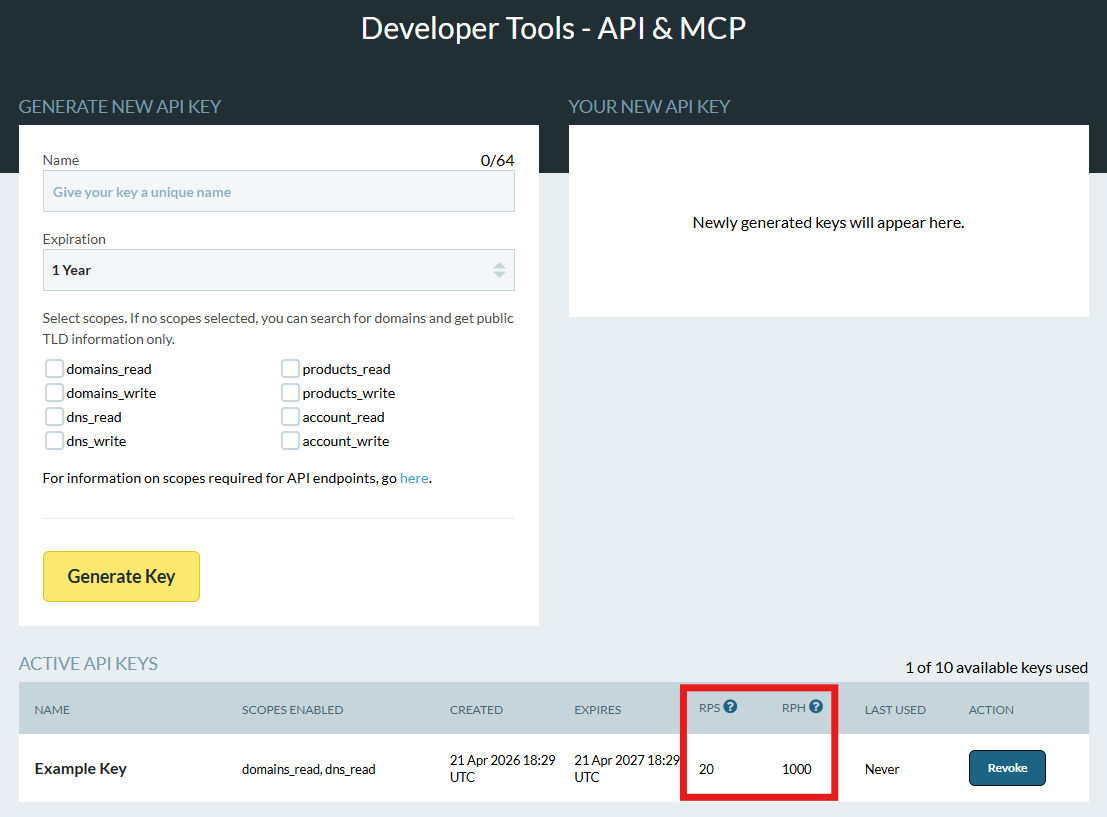Open the Expiration dropdown
1107x817 pixels.
tap(279, 270)
